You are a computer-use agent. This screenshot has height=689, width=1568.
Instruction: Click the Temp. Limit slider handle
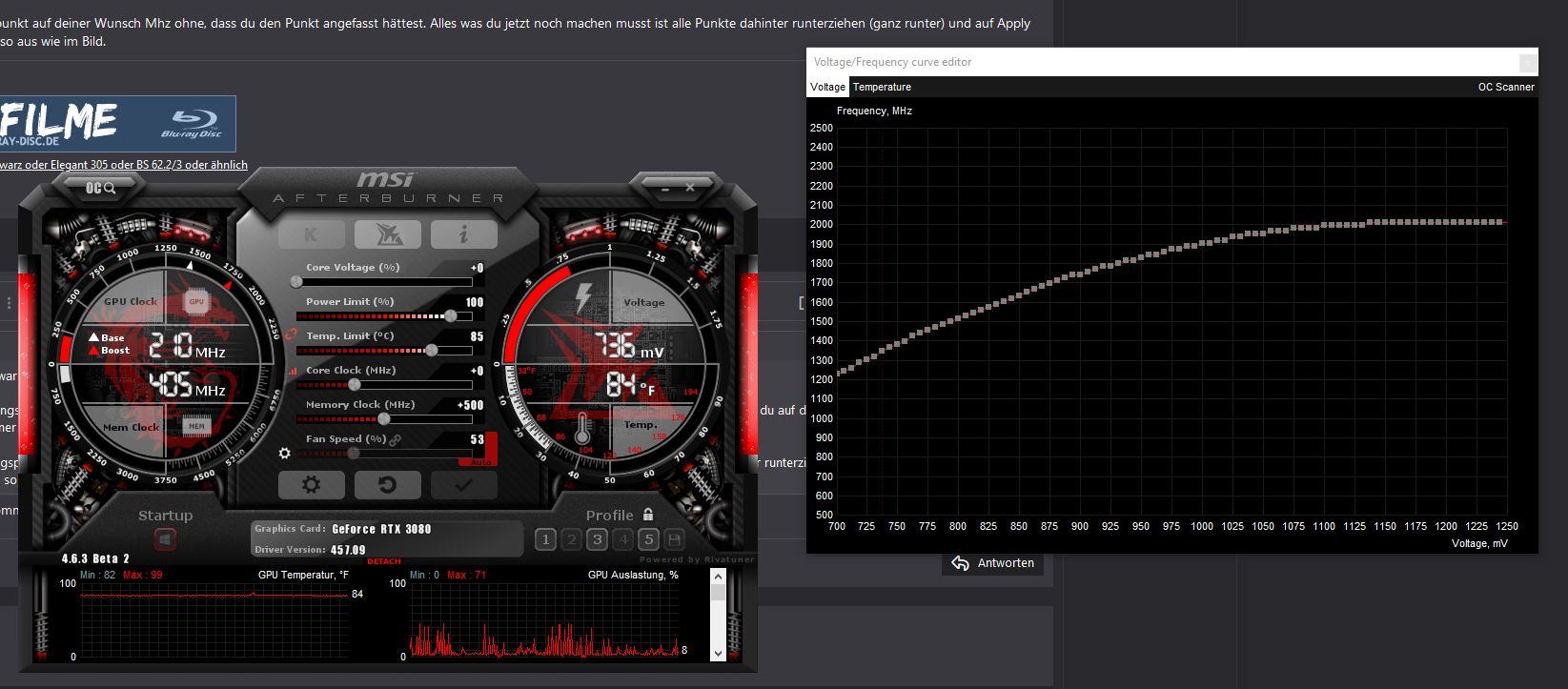coord(432,351)
